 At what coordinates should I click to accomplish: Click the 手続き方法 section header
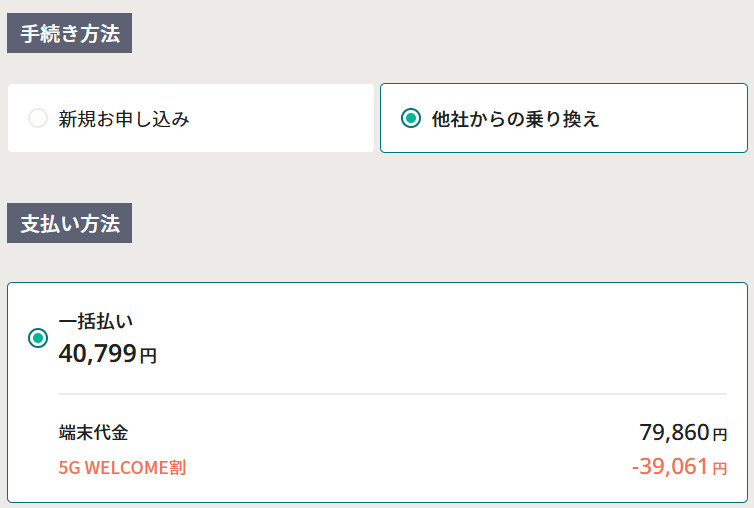70,33
